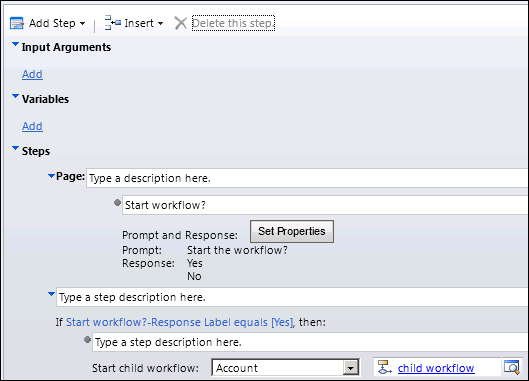The width and height of the screenshot is (529, 381).
Task: Click Add under Variables
Action: (32, 126)
